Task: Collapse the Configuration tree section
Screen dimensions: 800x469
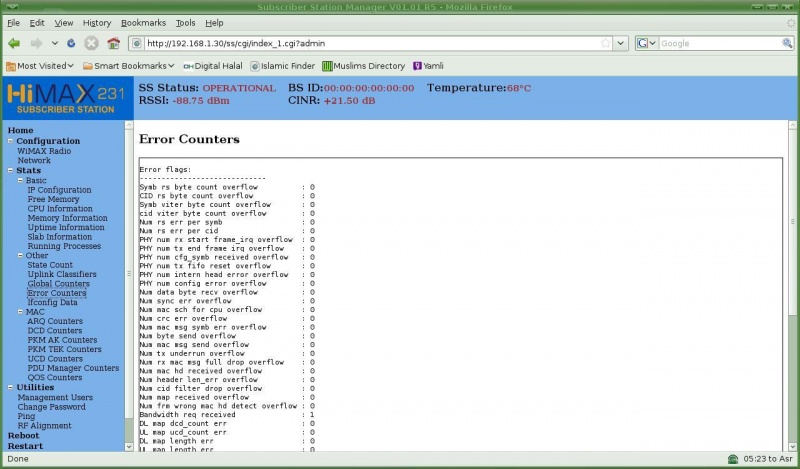Action: (10, 141)
